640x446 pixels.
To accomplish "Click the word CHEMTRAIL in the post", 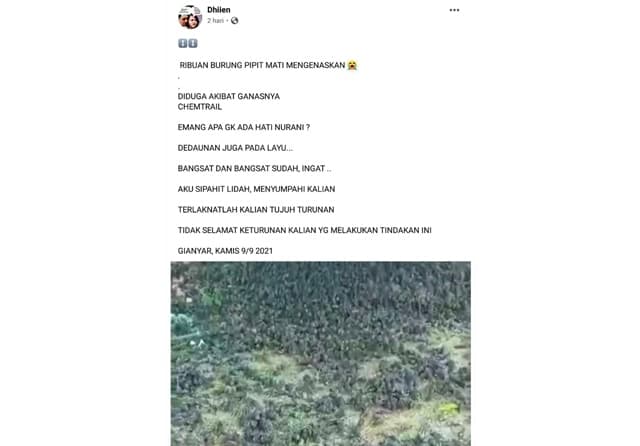I will click(200, 107).
